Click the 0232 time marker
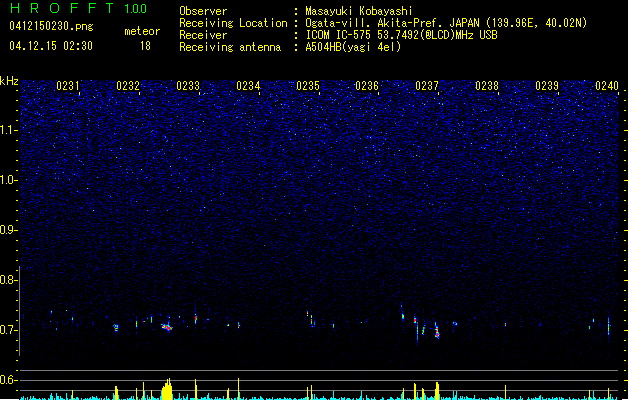This screenshot has height=400, width=629. 128,86
